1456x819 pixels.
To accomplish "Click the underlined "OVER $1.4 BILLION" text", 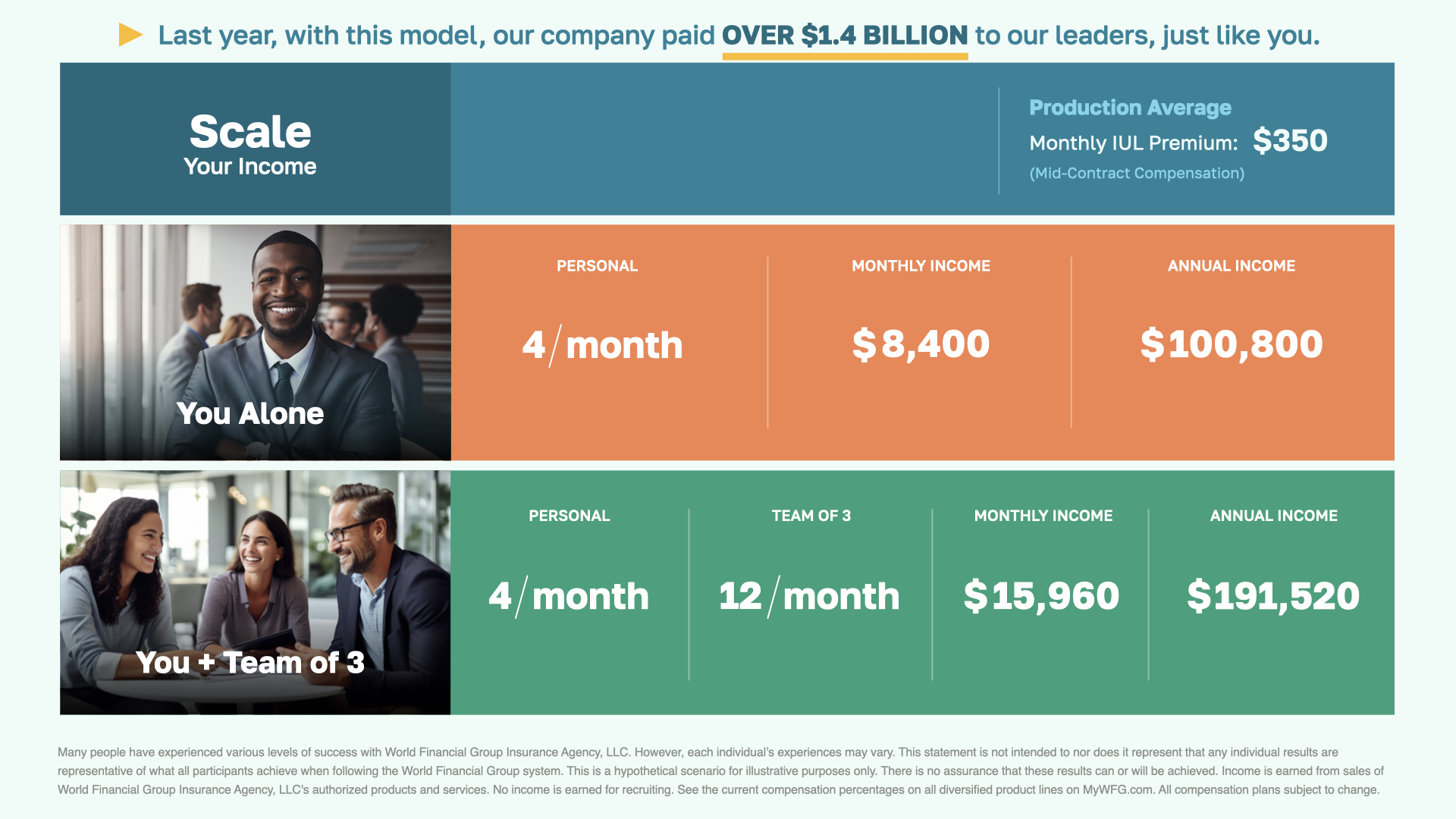I will [844, 36].
